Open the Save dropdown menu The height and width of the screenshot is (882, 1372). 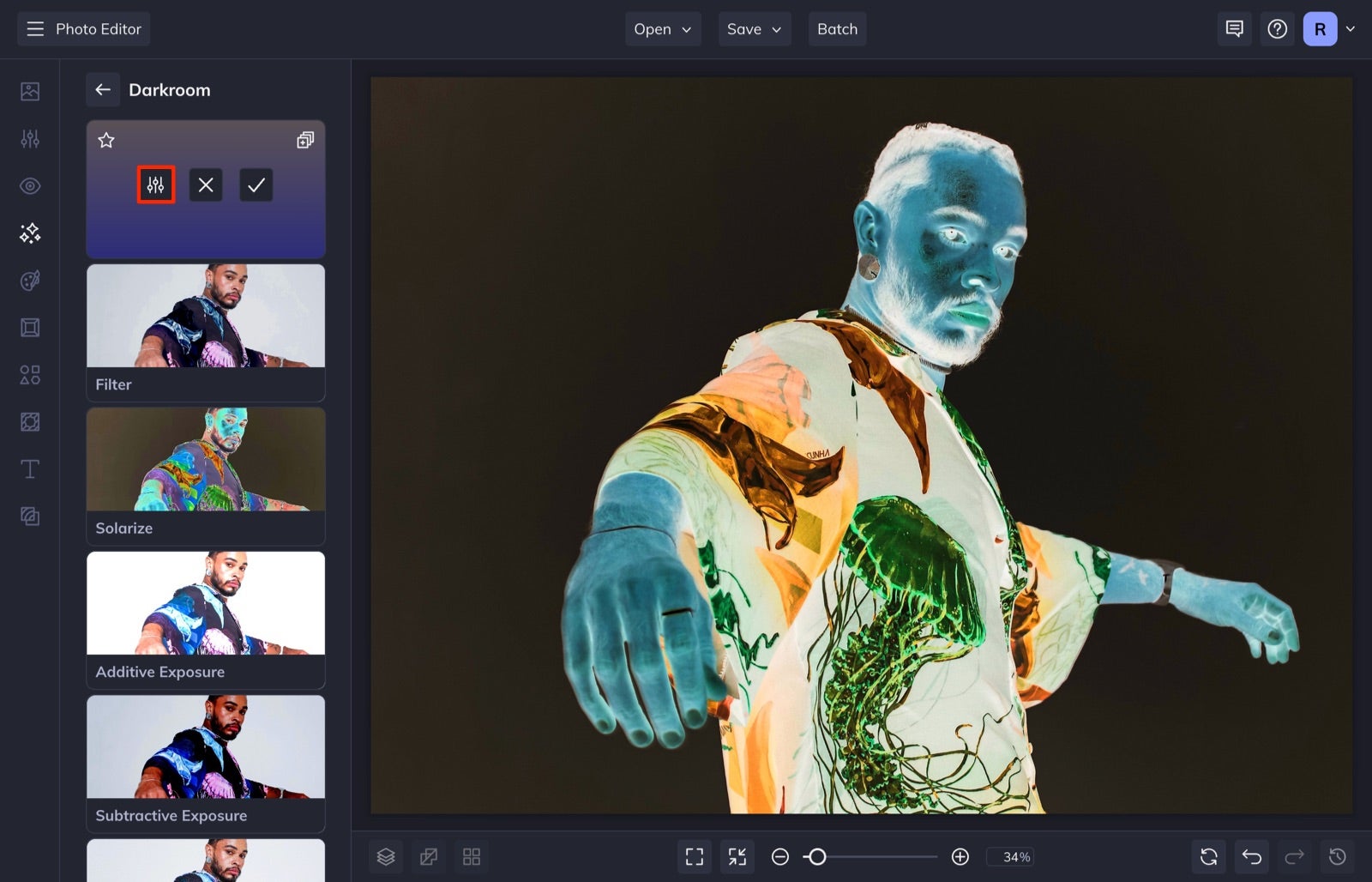754,28
